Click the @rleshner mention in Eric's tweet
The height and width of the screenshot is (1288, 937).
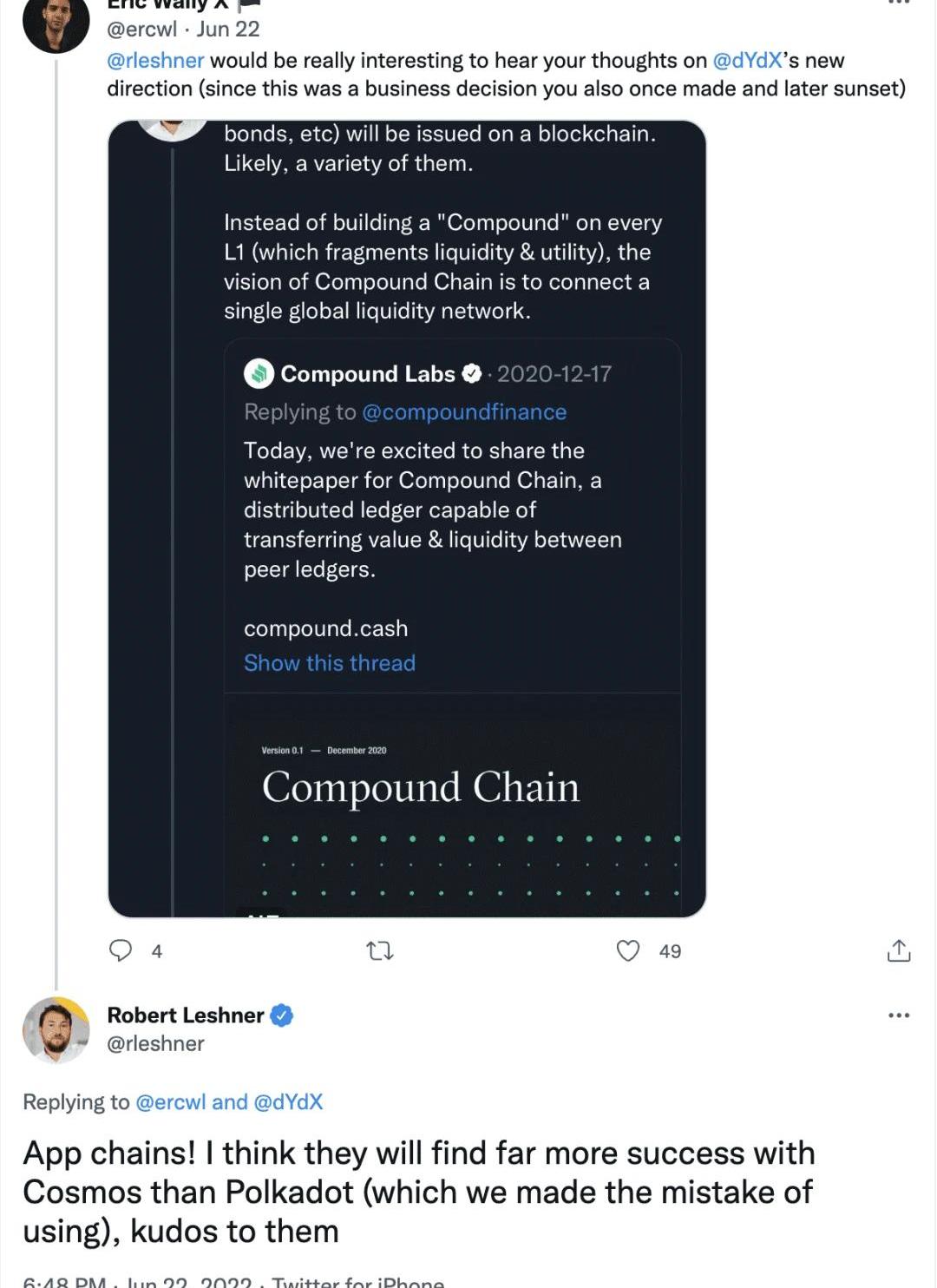(x=155, y=61)
